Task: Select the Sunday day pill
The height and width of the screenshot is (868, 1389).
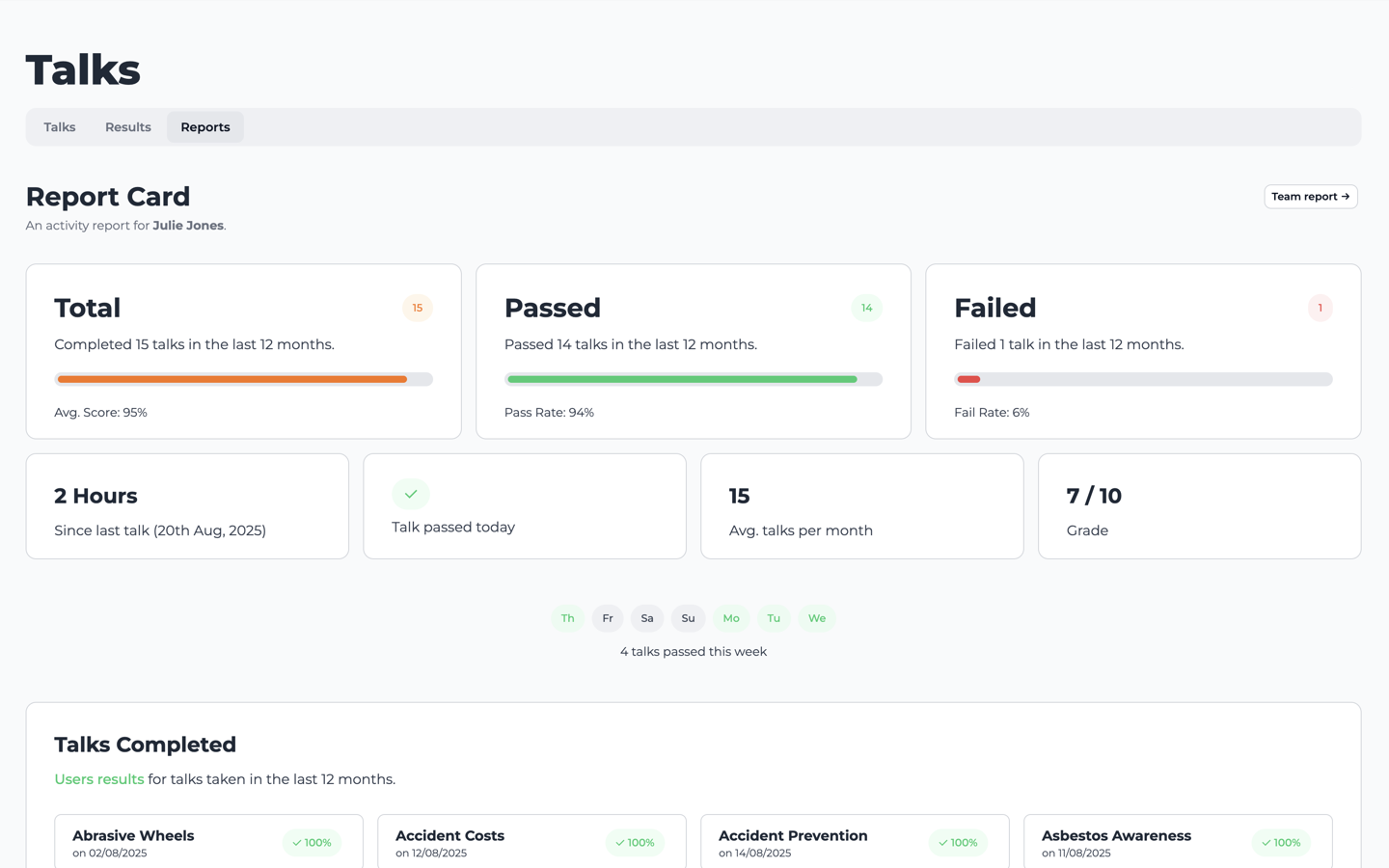Action: [x=688, y=618]
